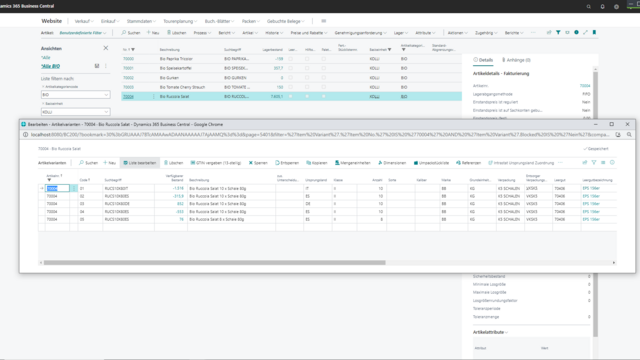Click the bookmark icon in Artikel toolbar
Screen dimensions: 640x360
click(x=594, y=32)
